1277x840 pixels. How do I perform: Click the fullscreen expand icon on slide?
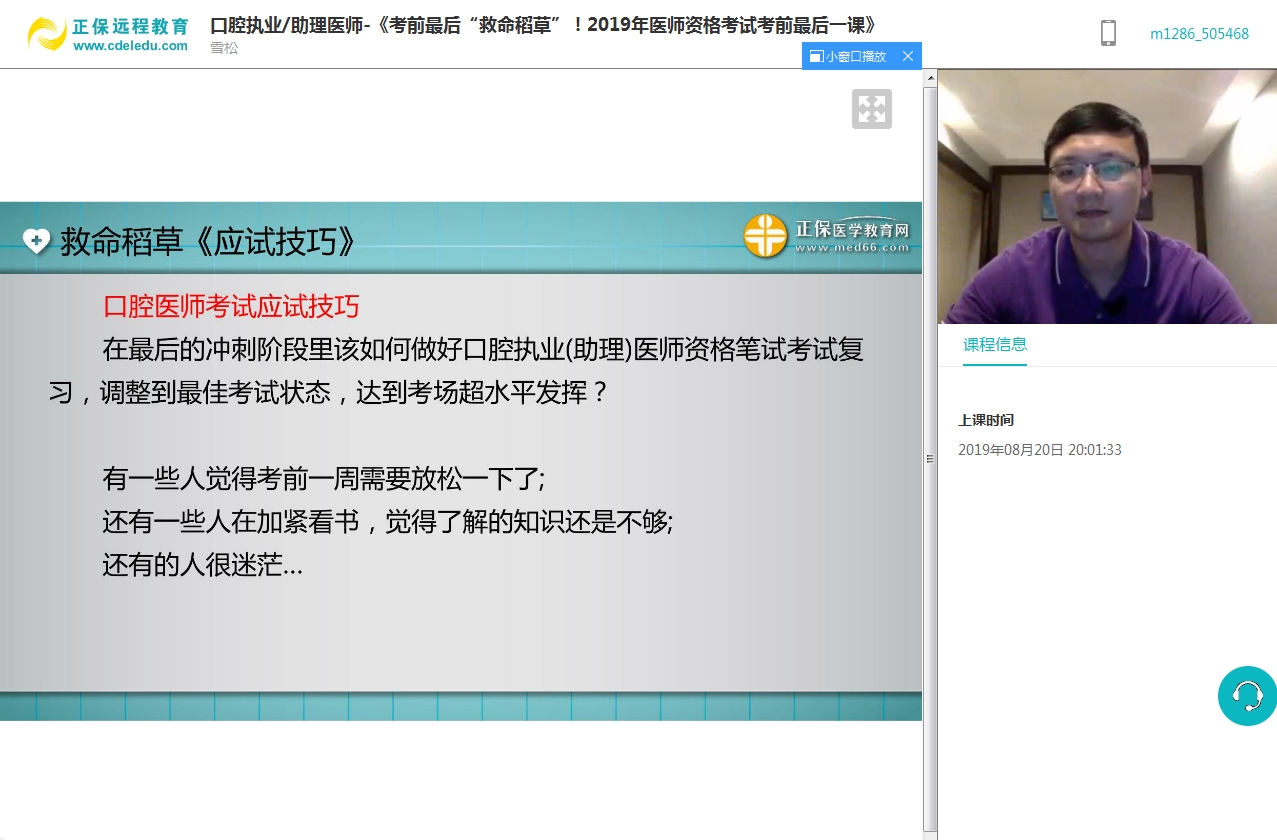point(871,109)
